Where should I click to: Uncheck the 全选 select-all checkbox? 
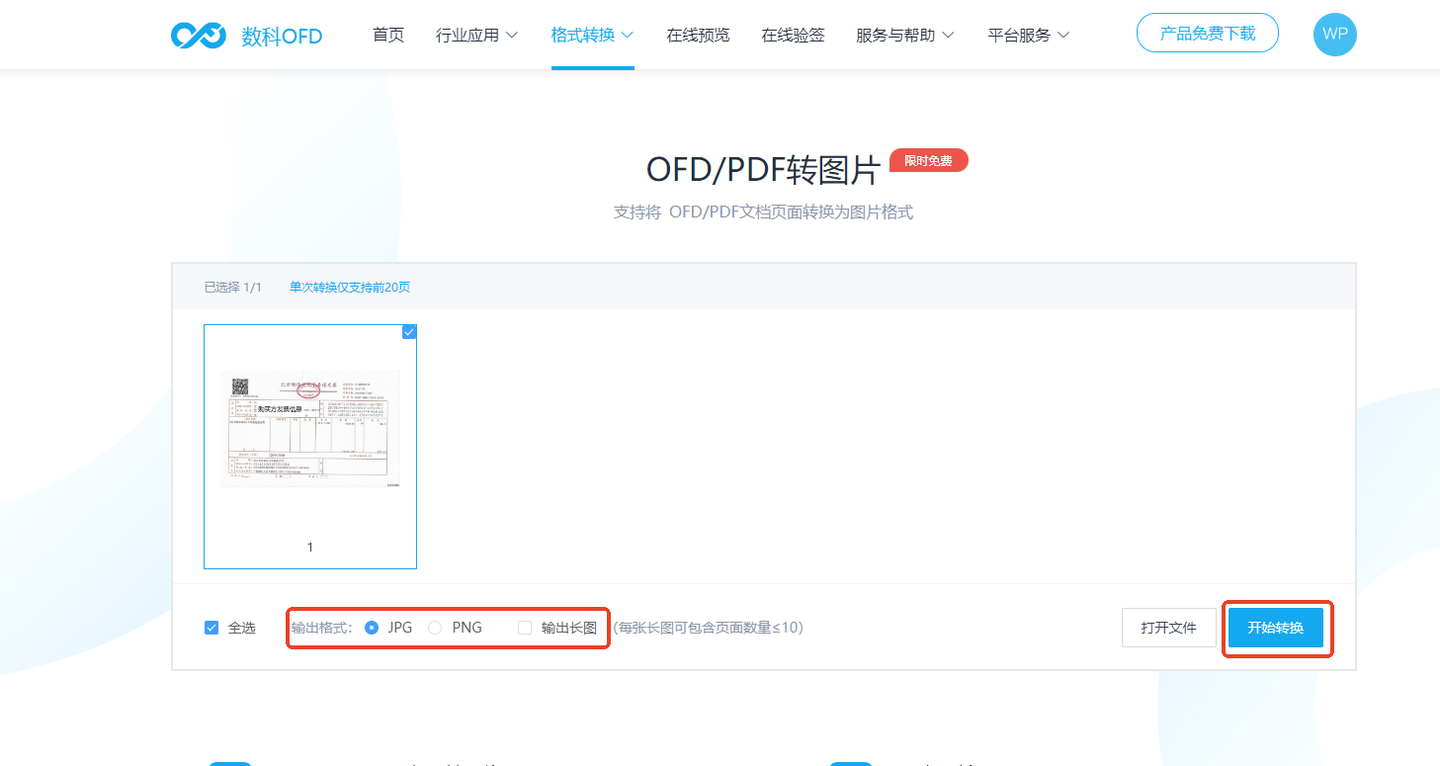click(211, 627)
